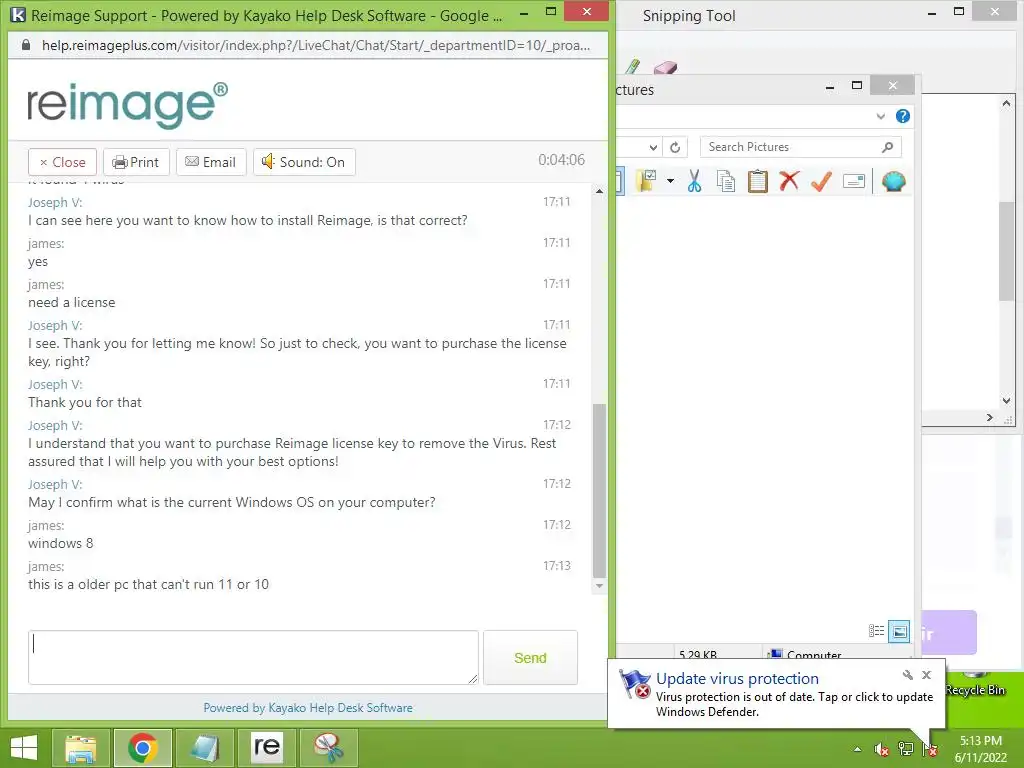Maximize the Snipping Tool window
The width and height of the screenshot is (1024, 768).
point(959,12)
